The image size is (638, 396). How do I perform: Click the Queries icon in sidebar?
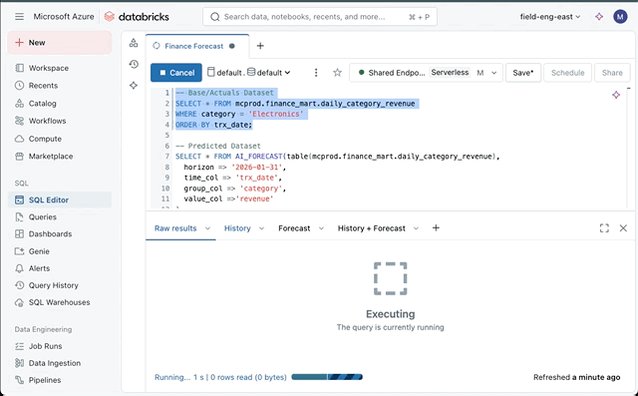19,217
